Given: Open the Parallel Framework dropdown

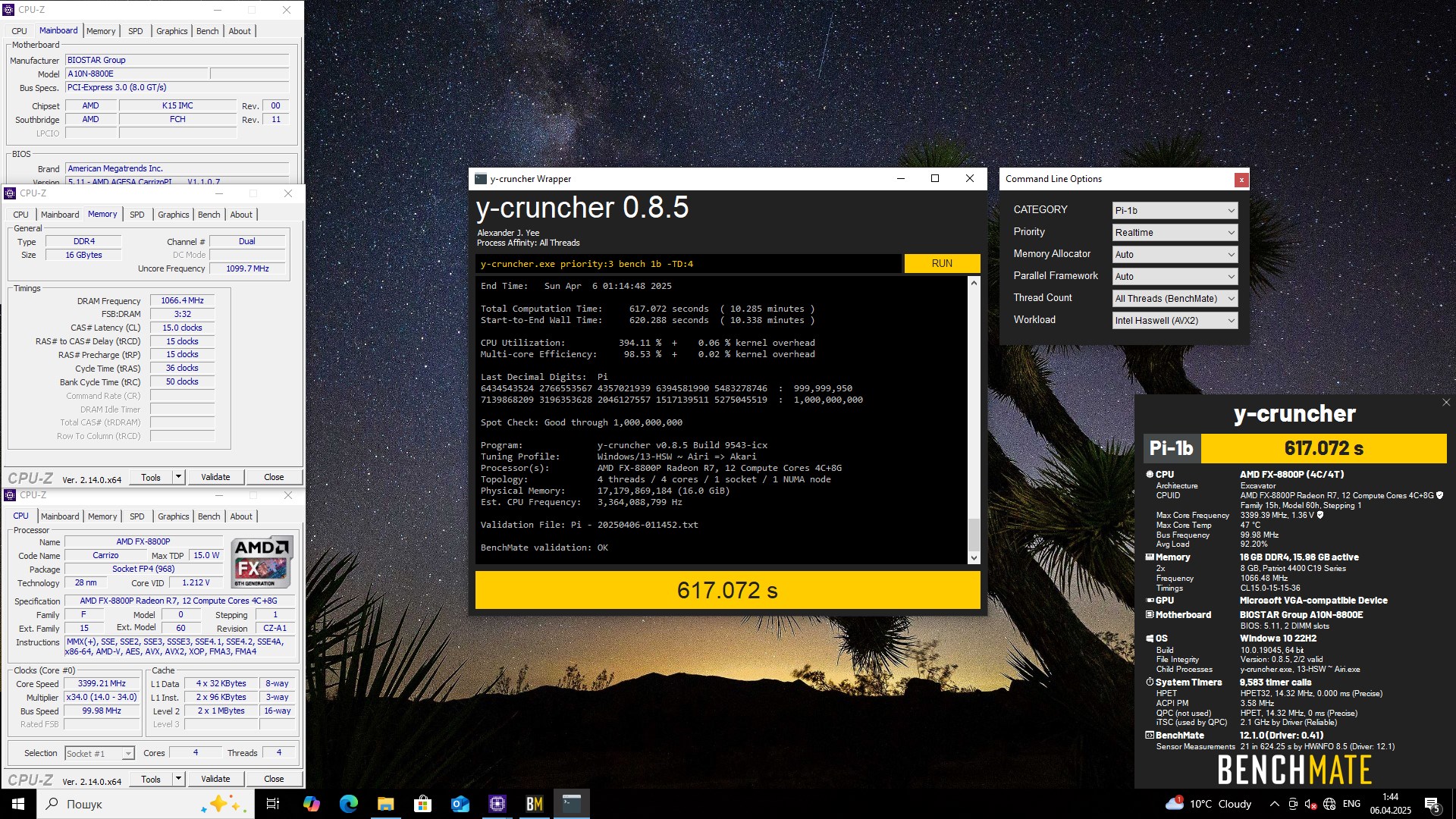Looking at the screenshot, I should point(1175,277).
